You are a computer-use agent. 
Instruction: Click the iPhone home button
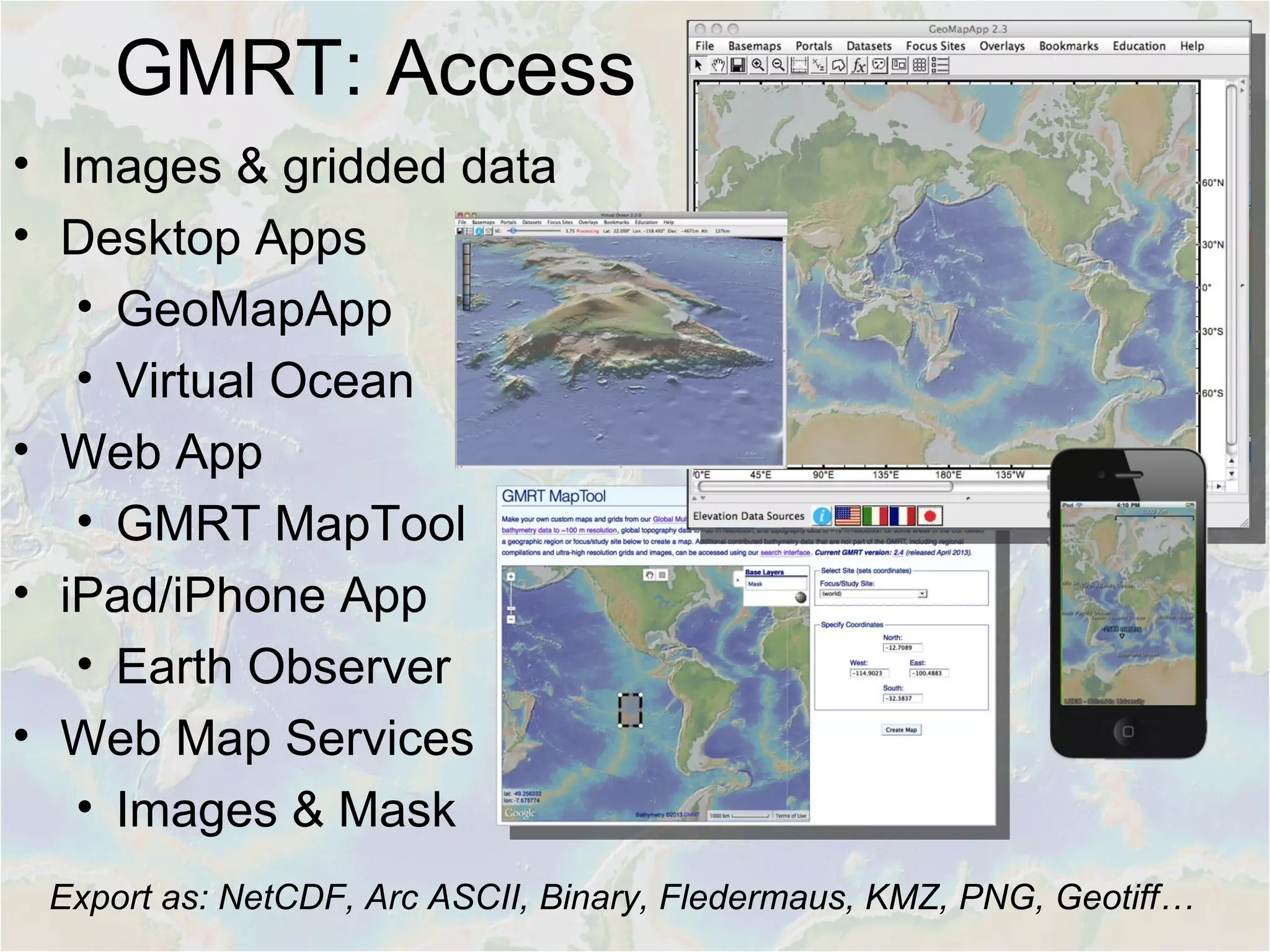1127,731
